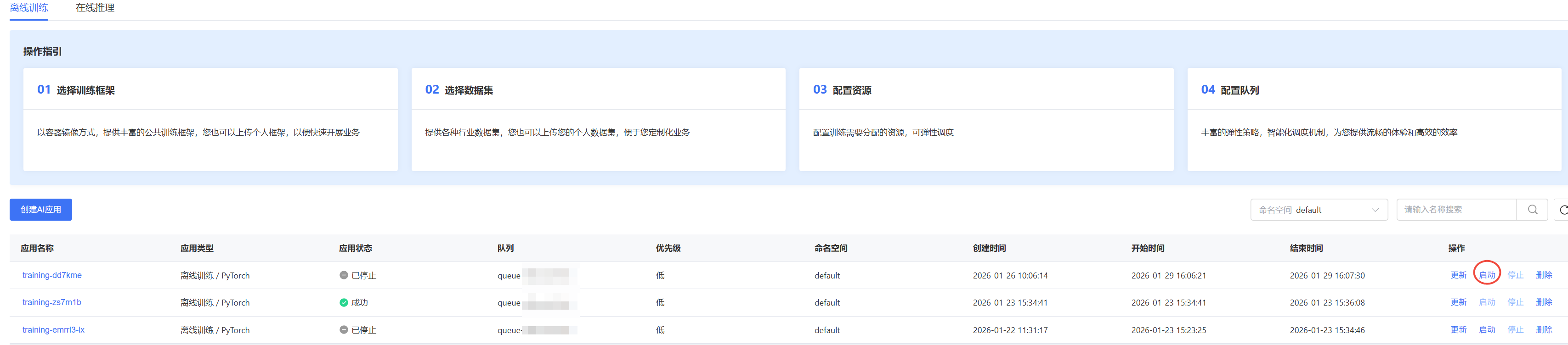Viewport: 1568px width, 345px height.
Task: Click 启动 for training-emrrl3-lx
Action: [1486, 330]
